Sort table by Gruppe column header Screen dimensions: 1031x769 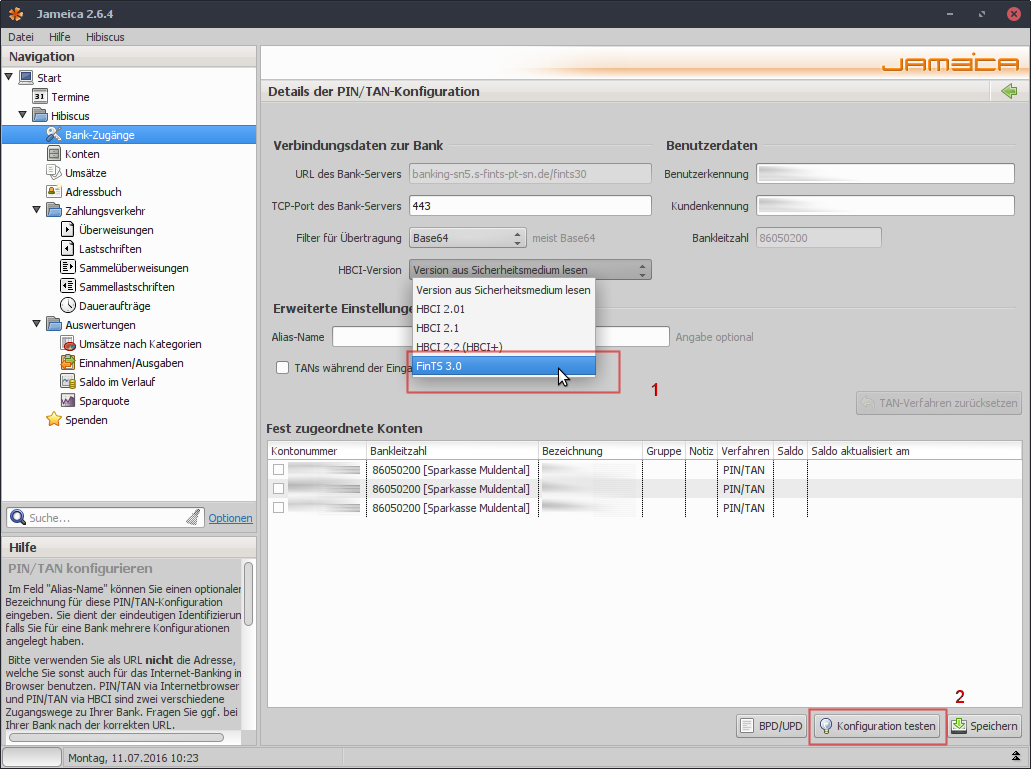click(x=663, y=451)
